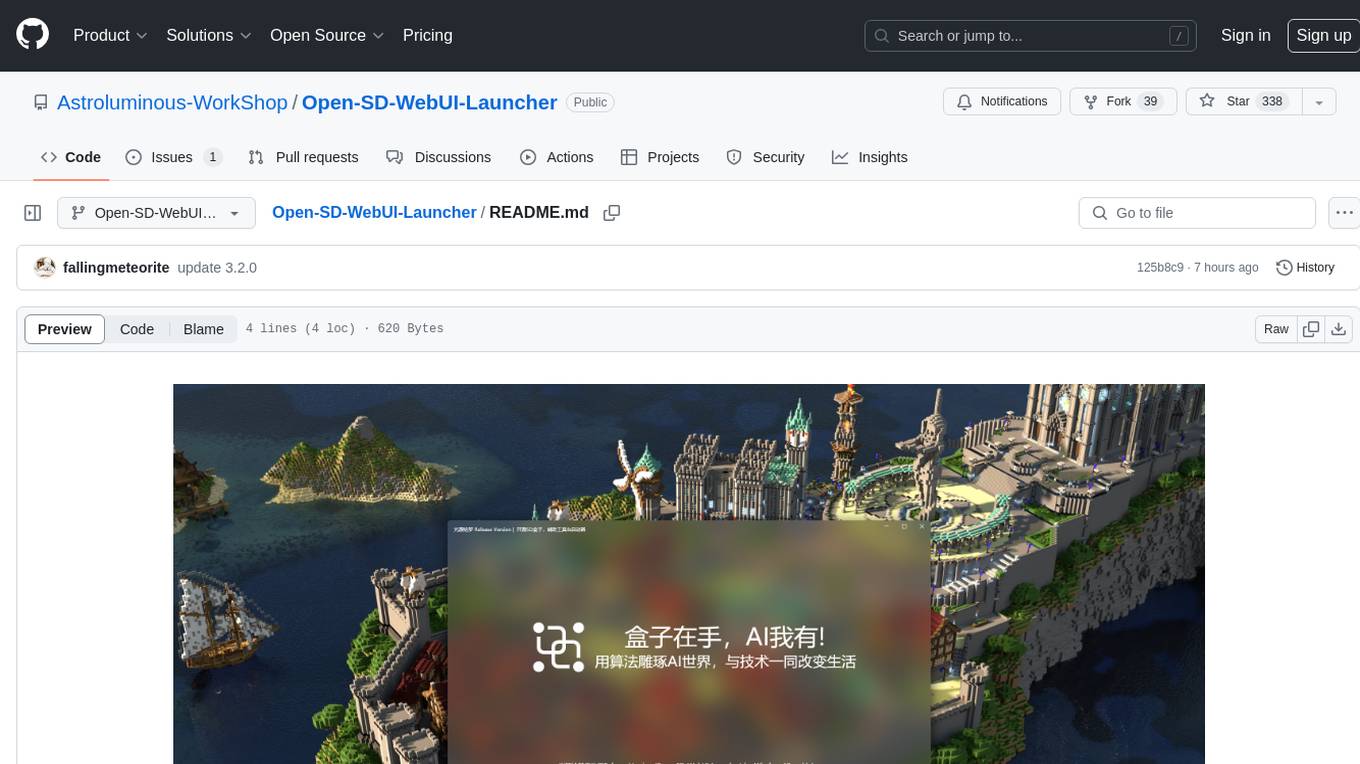The width and height of the screenshot is (1360, 764).
Task: Open the Projects tab
Action: tap(660, 157)
